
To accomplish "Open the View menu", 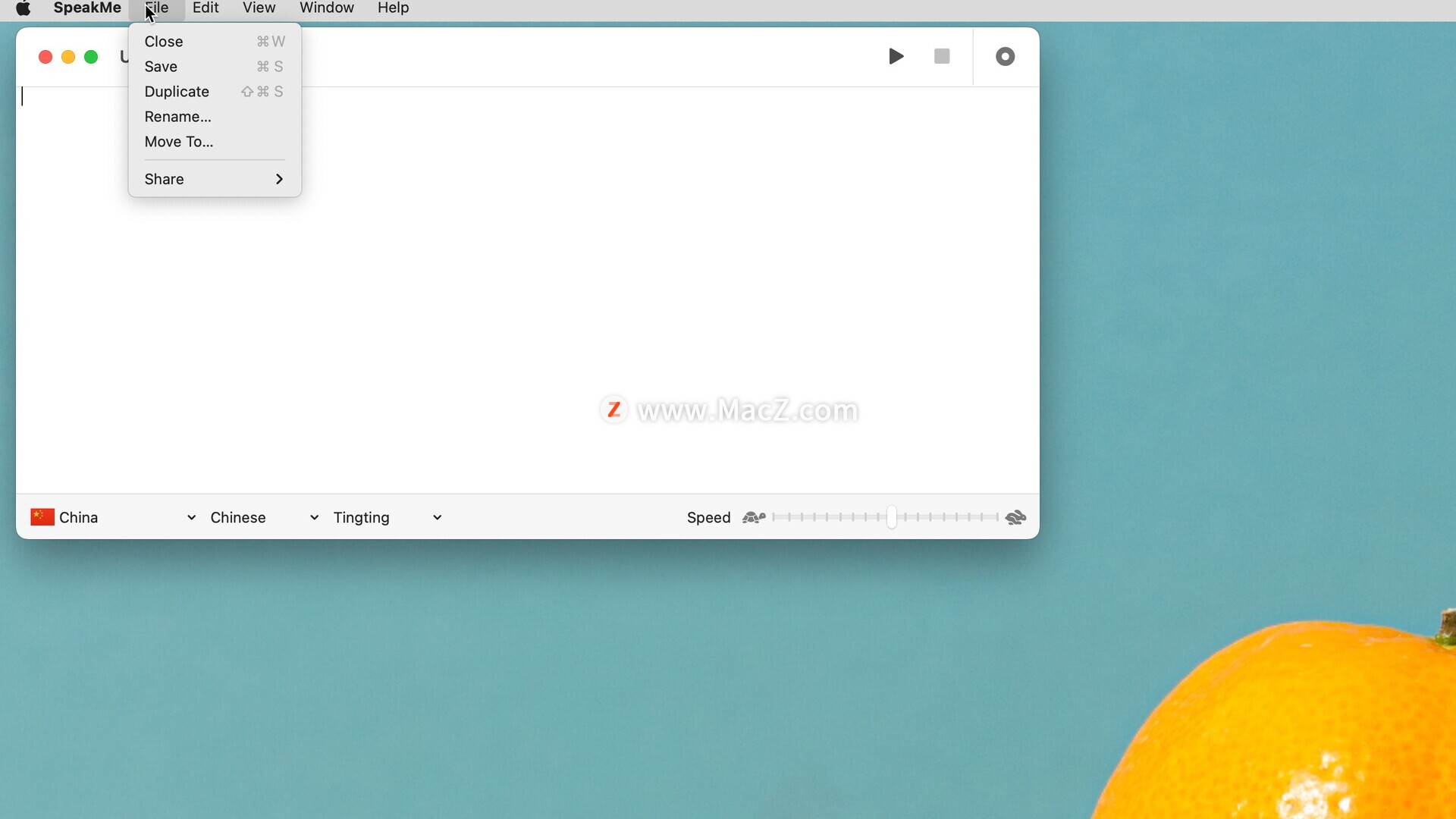I will 259,8.
